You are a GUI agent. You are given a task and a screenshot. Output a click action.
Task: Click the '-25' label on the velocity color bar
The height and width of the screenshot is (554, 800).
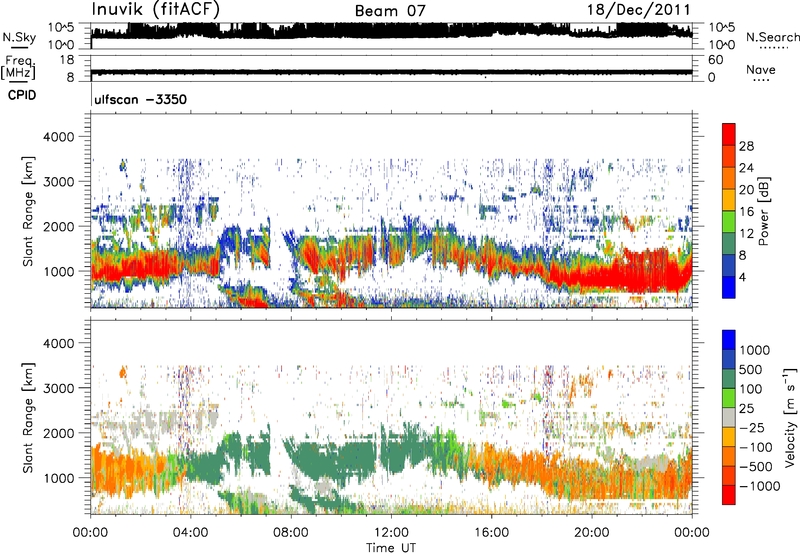point(752,428)
